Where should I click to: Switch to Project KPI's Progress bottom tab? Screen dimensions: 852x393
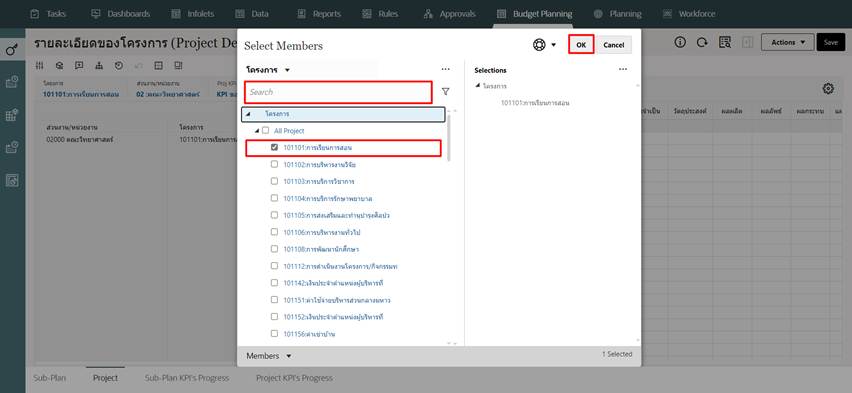294,378
